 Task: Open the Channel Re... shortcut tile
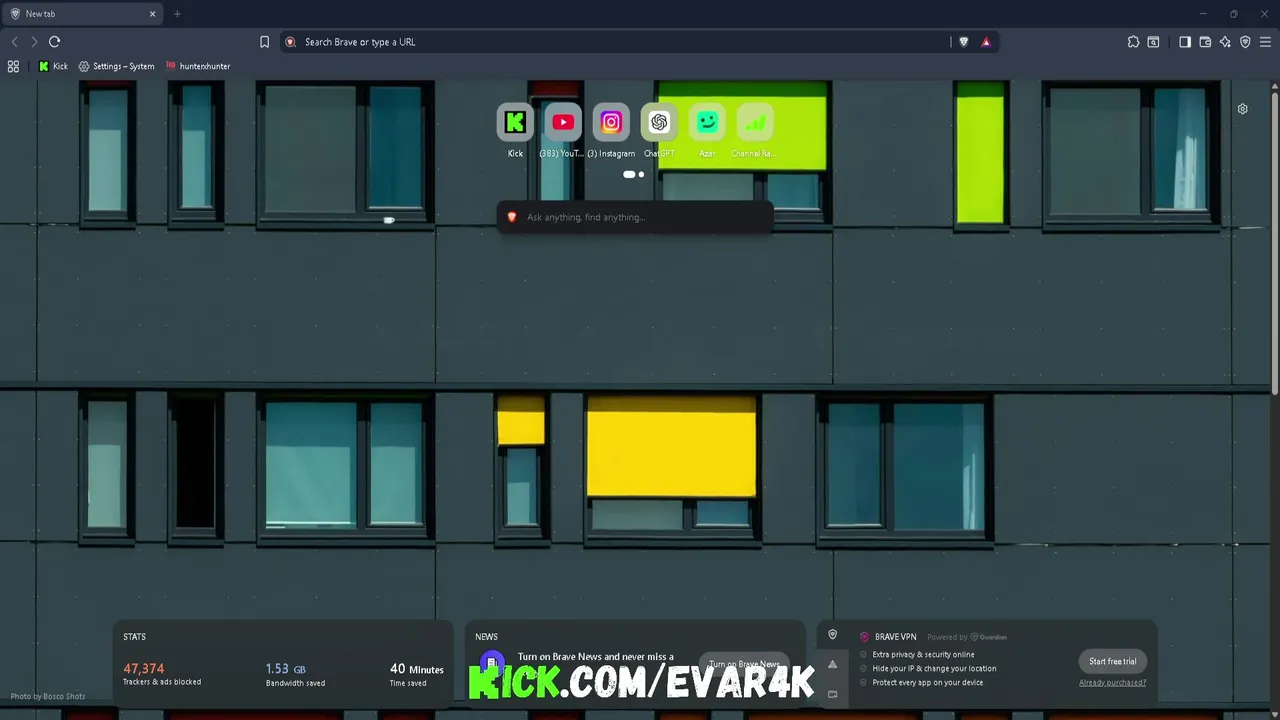click(x=755, y=123)
